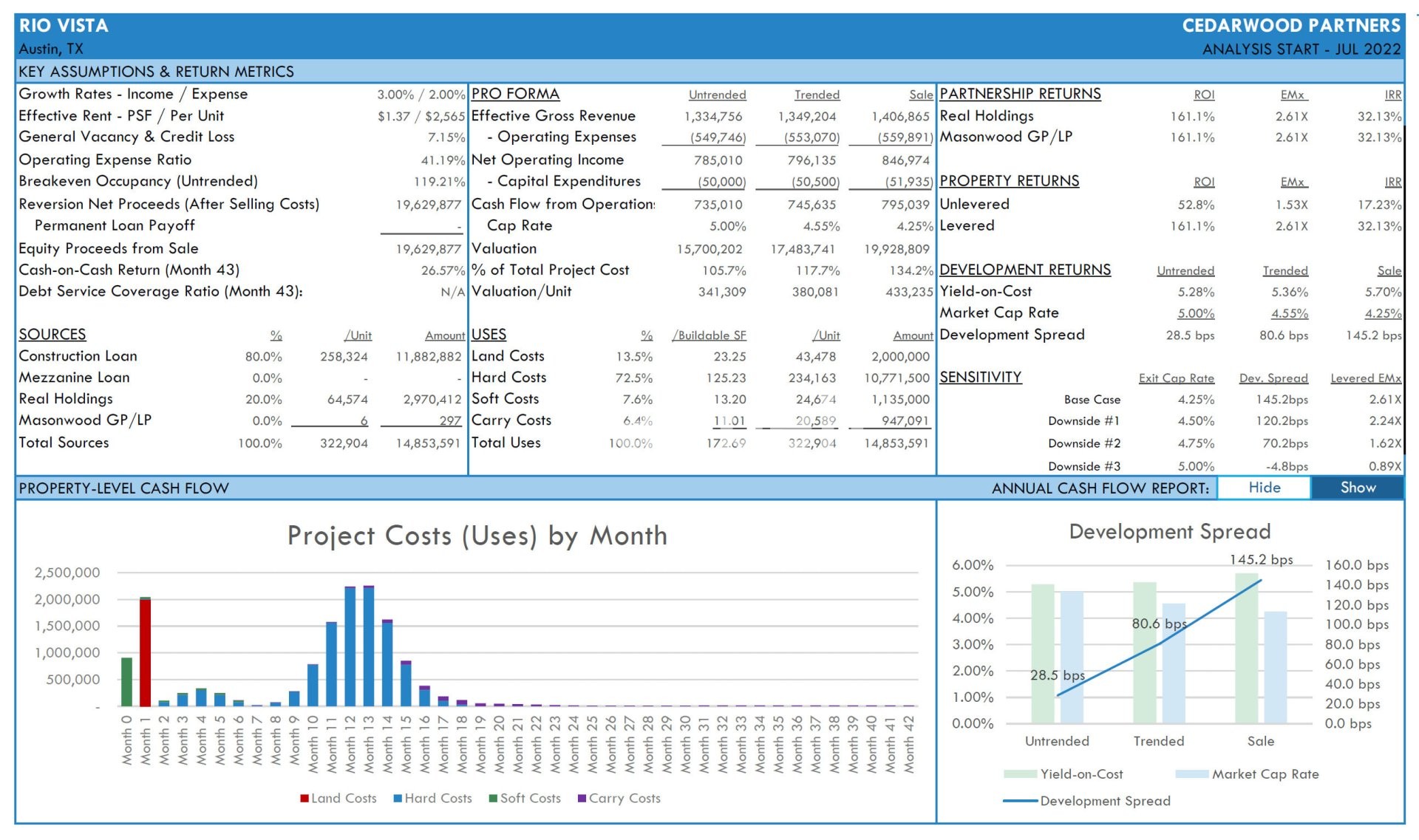Click the PARTNERSHIP RETURNS heading
This screenshot has height=840, width=1419.
[x=1019, y=94]
